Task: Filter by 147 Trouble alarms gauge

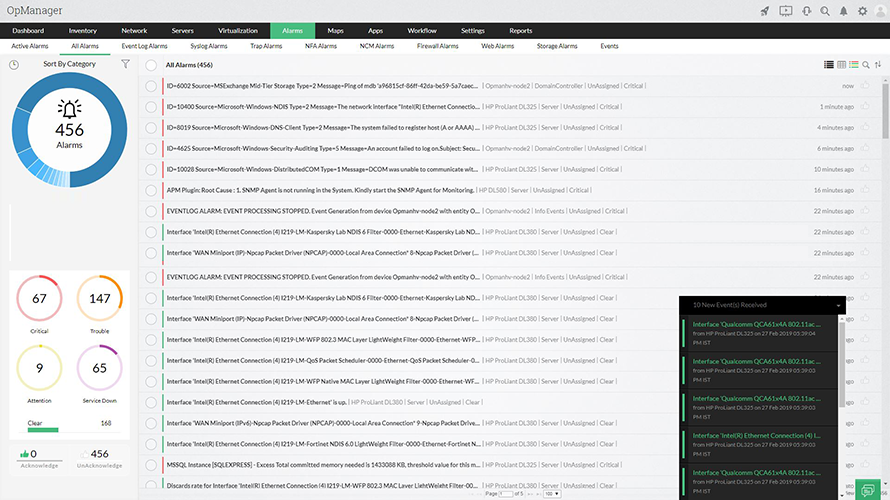Action: click(99, 299)
